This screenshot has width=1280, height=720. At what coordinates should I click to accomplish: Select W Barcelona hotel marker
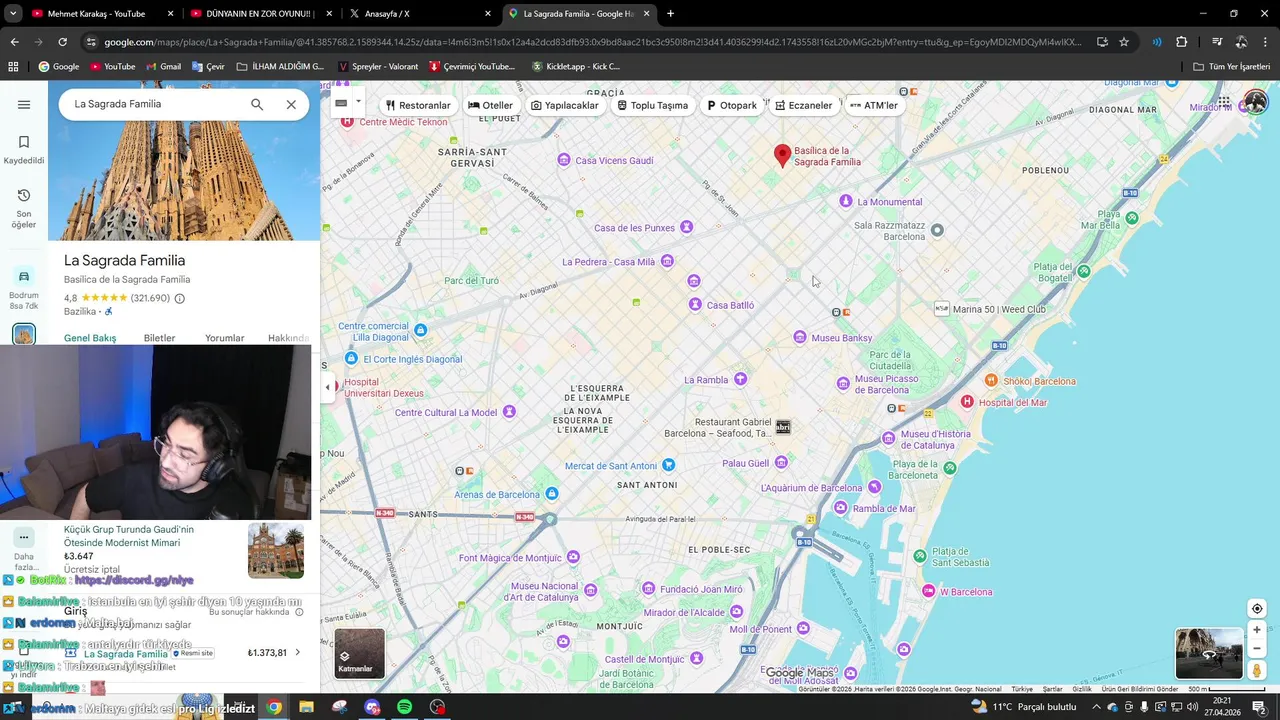pyautogui.click(x=929, y=591)
